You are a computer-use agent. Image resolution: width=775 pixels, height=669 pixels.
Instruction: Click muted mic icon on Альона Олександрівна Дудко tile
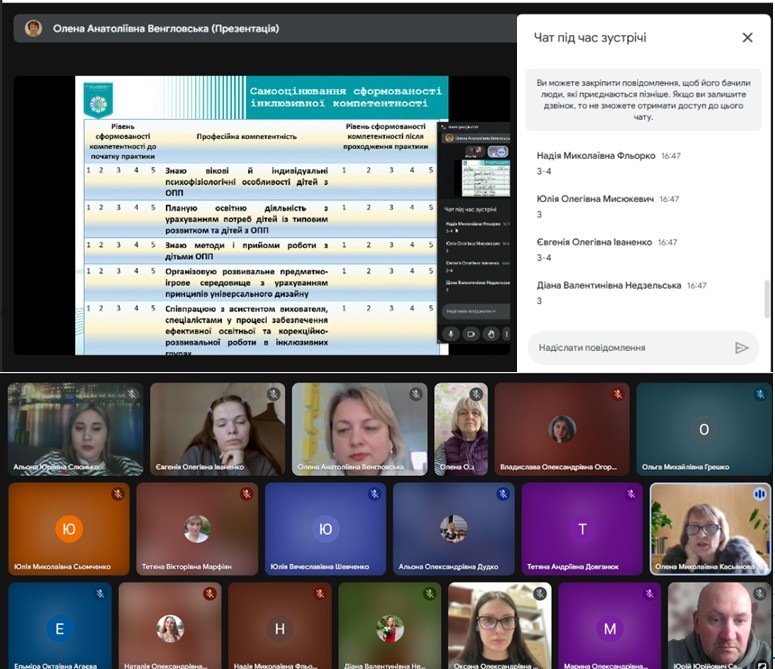pos(503,494)
